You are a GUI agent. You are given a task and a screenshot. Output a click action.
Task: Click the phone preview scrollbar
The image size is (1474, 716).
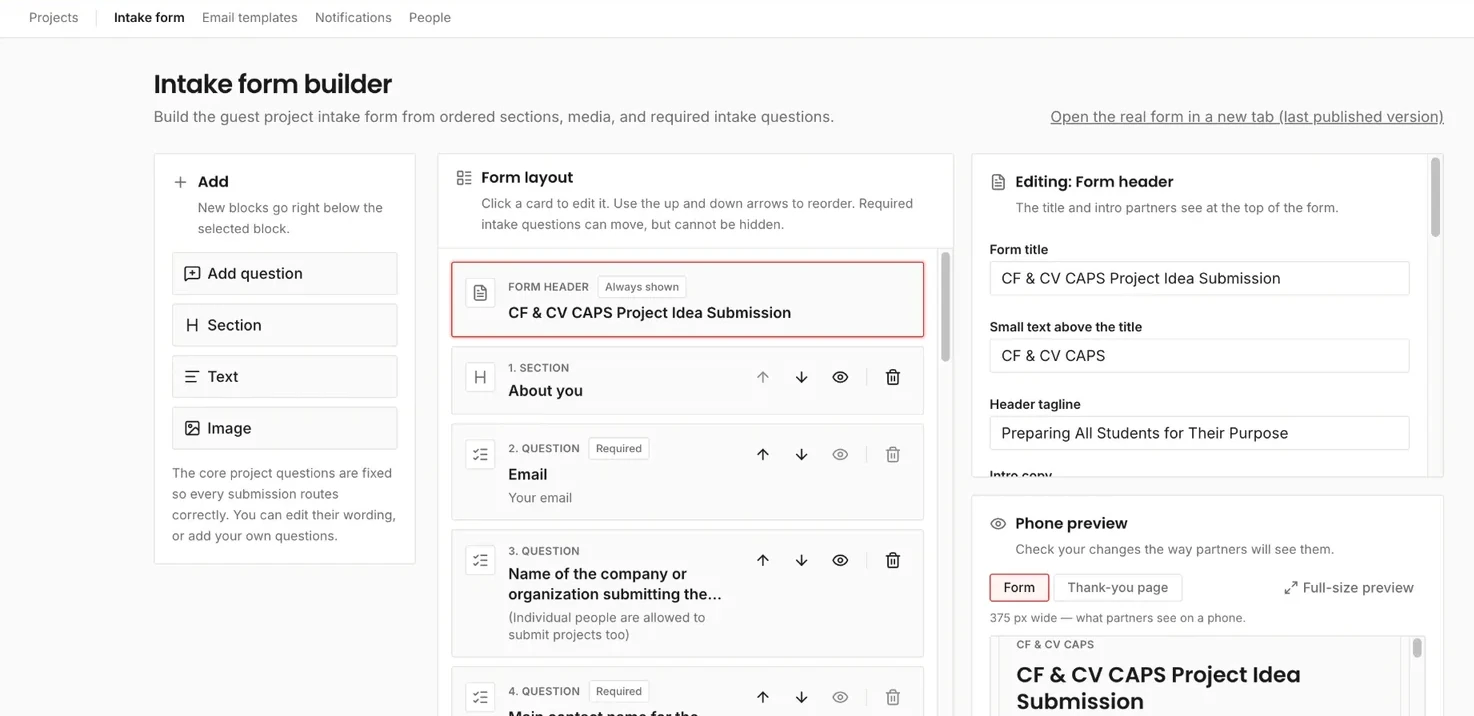1417,649
